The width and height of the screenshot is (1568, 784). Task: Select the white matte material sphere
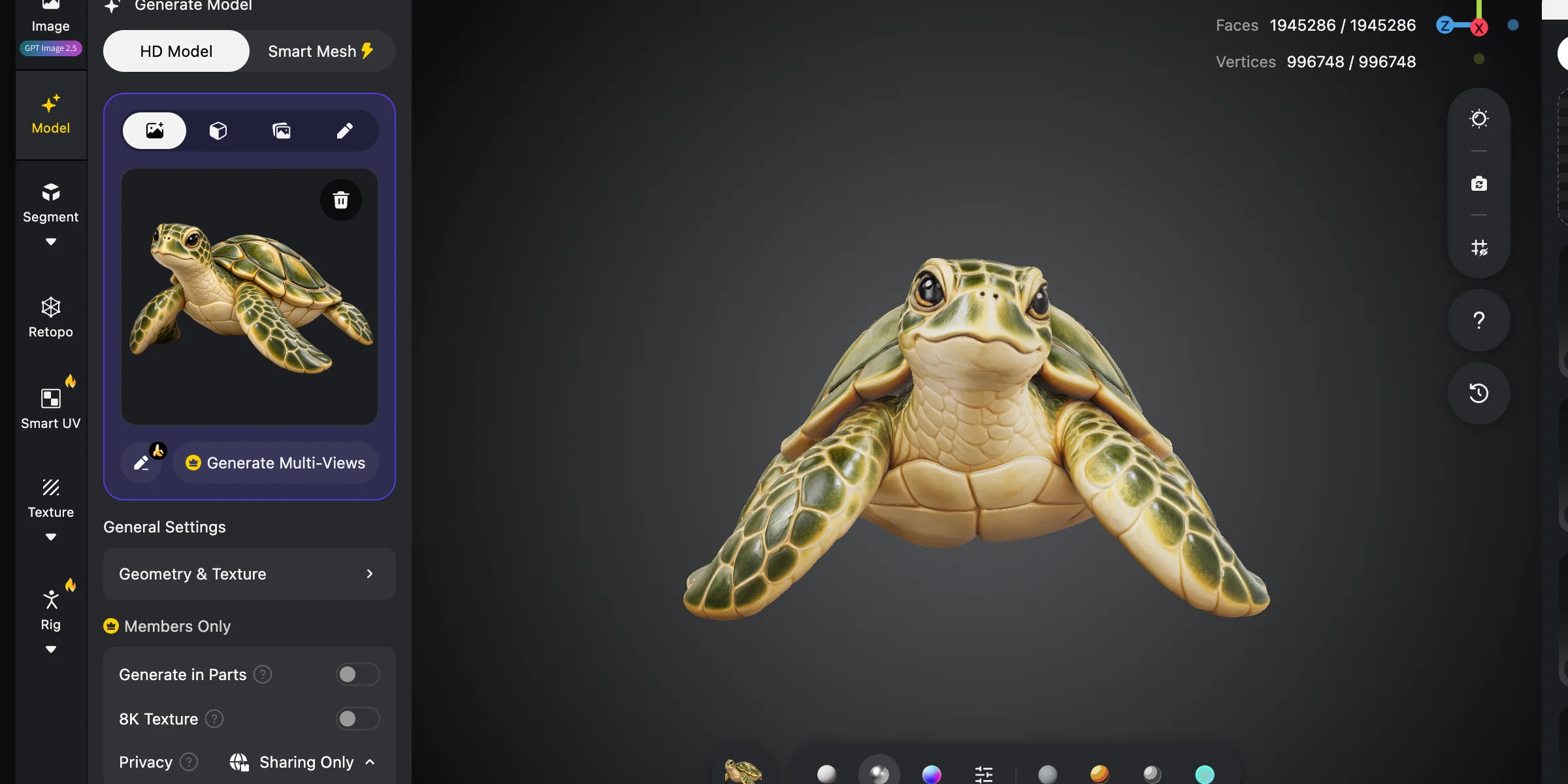pos(826,774)
